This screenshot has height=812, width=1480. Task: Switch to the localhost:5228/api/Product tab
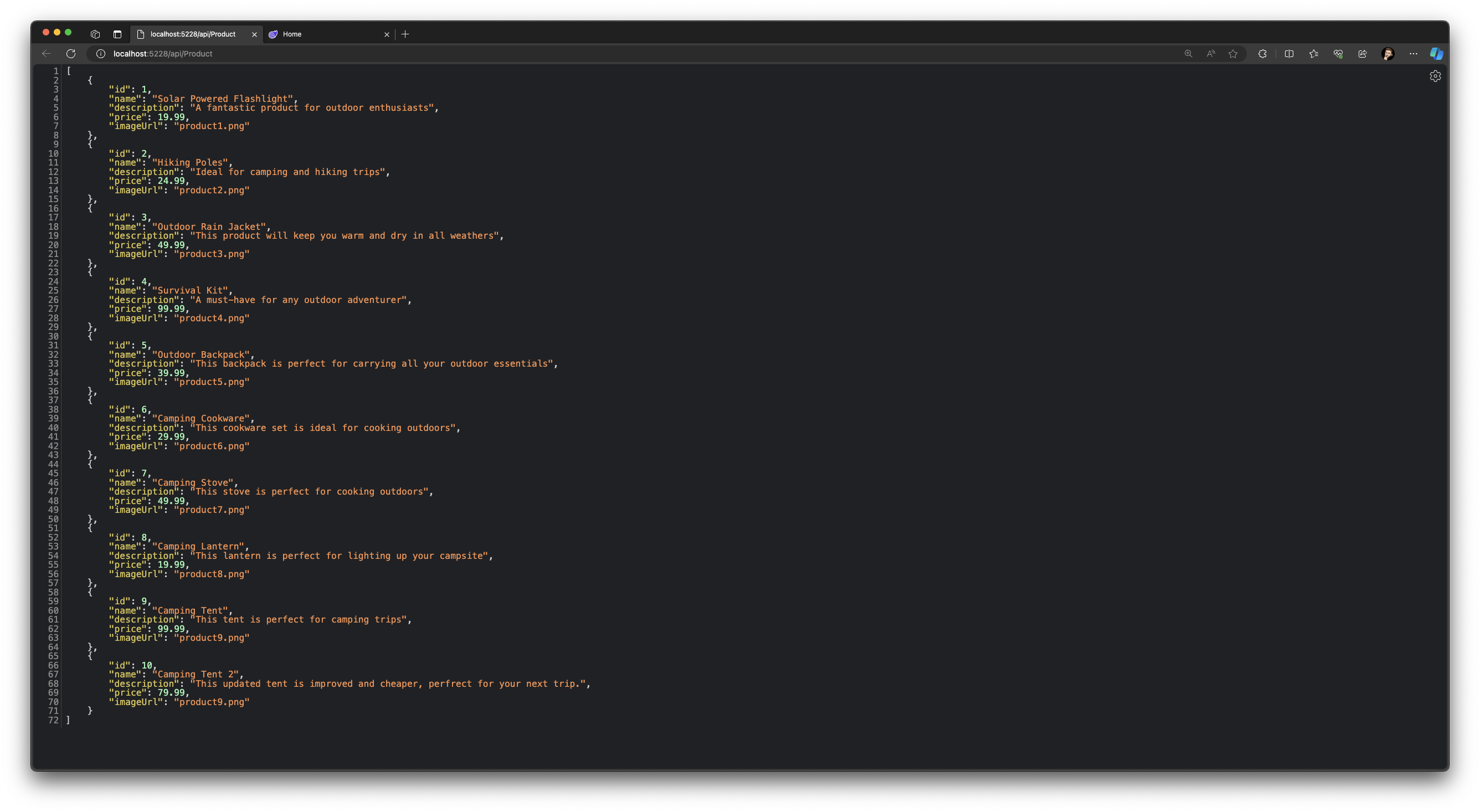[197, 34]
